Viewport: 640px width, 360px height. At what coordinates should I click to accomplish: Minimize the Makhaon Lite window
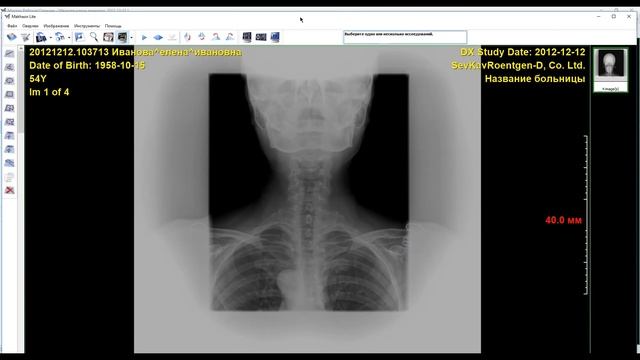click(598, 16)
